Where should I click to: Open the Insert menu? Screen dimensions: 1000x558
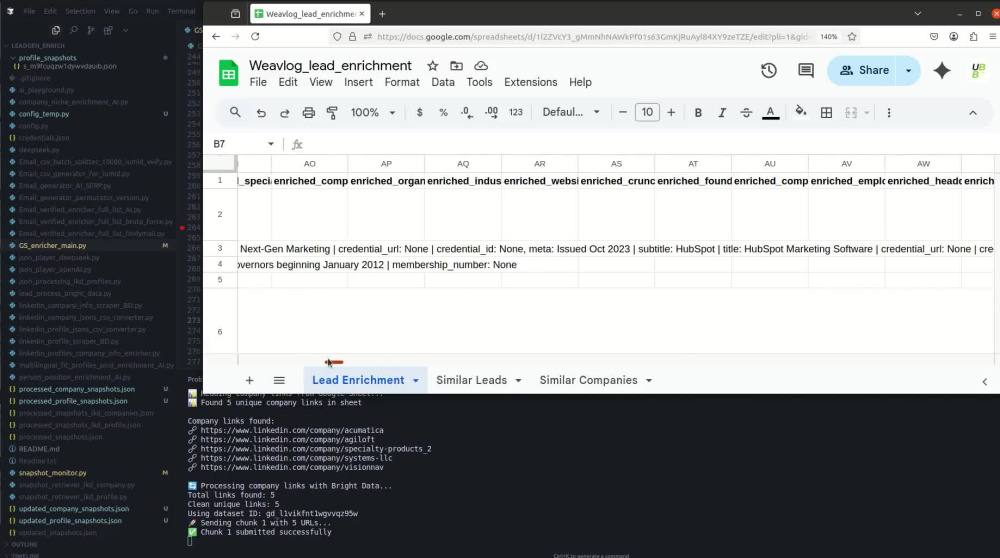[x=358, y=82]
